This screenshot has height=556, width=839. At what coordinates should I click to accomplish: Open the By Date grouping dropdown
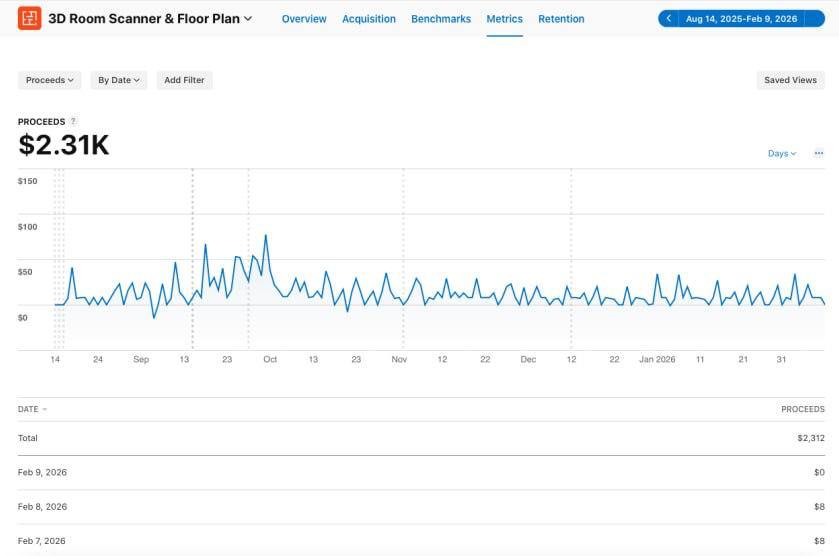click(119, 80)
